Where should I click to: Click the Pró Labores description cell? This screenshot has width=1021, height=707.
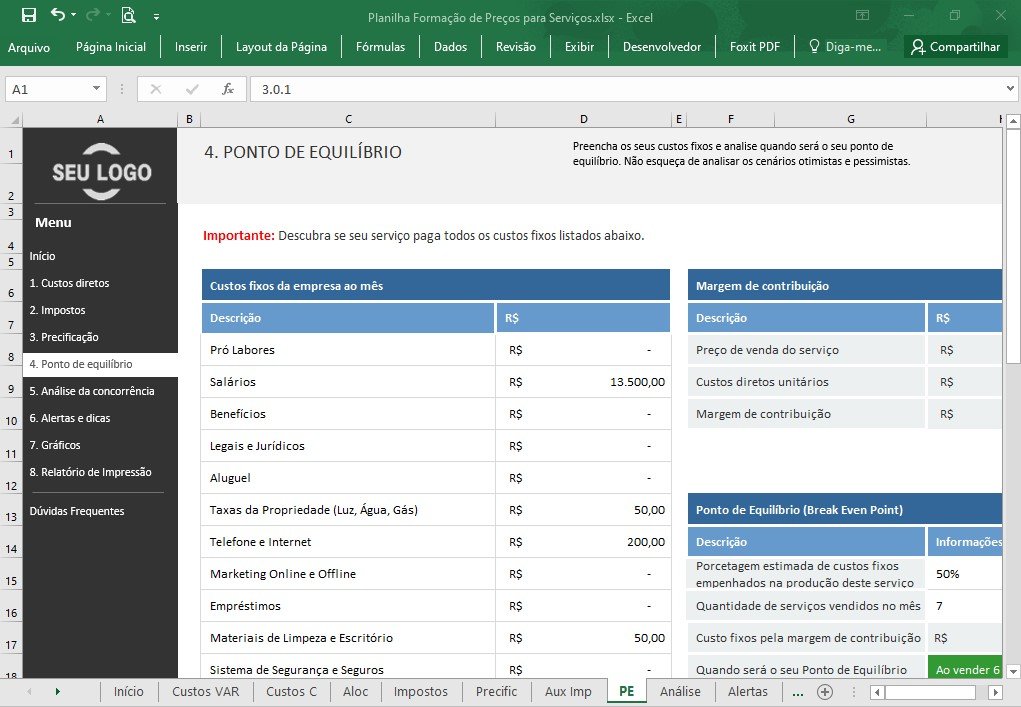point(348,350)
